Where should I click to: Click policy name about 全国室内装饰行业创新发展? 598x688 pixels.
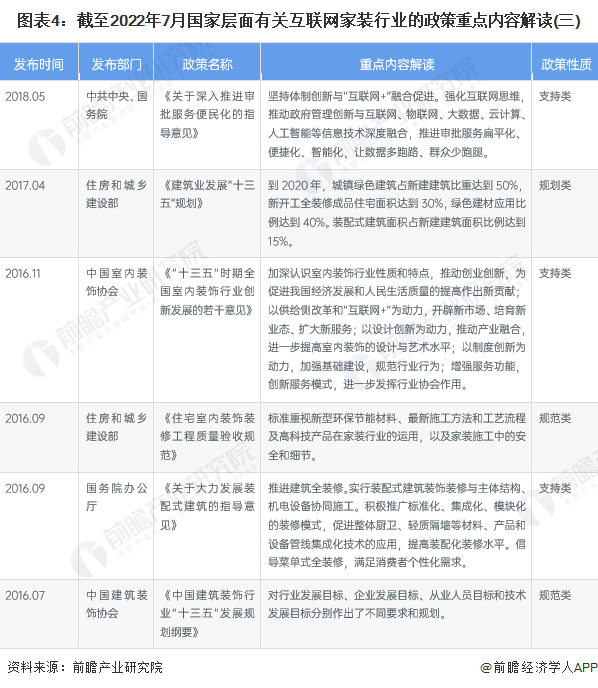(207, 292)
